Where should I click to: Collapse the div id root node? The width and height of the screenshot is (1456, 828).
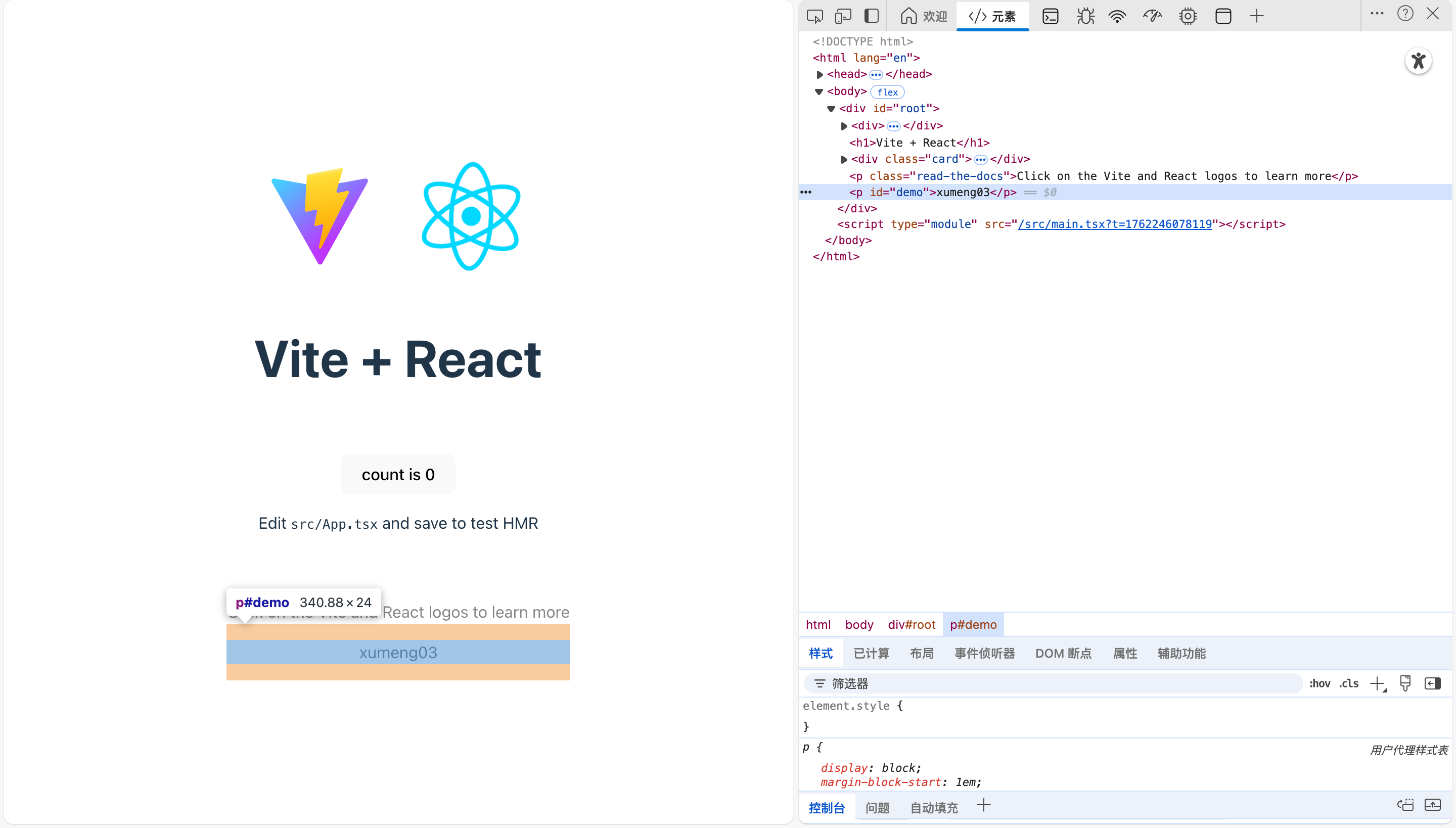(x=831, y=109)
